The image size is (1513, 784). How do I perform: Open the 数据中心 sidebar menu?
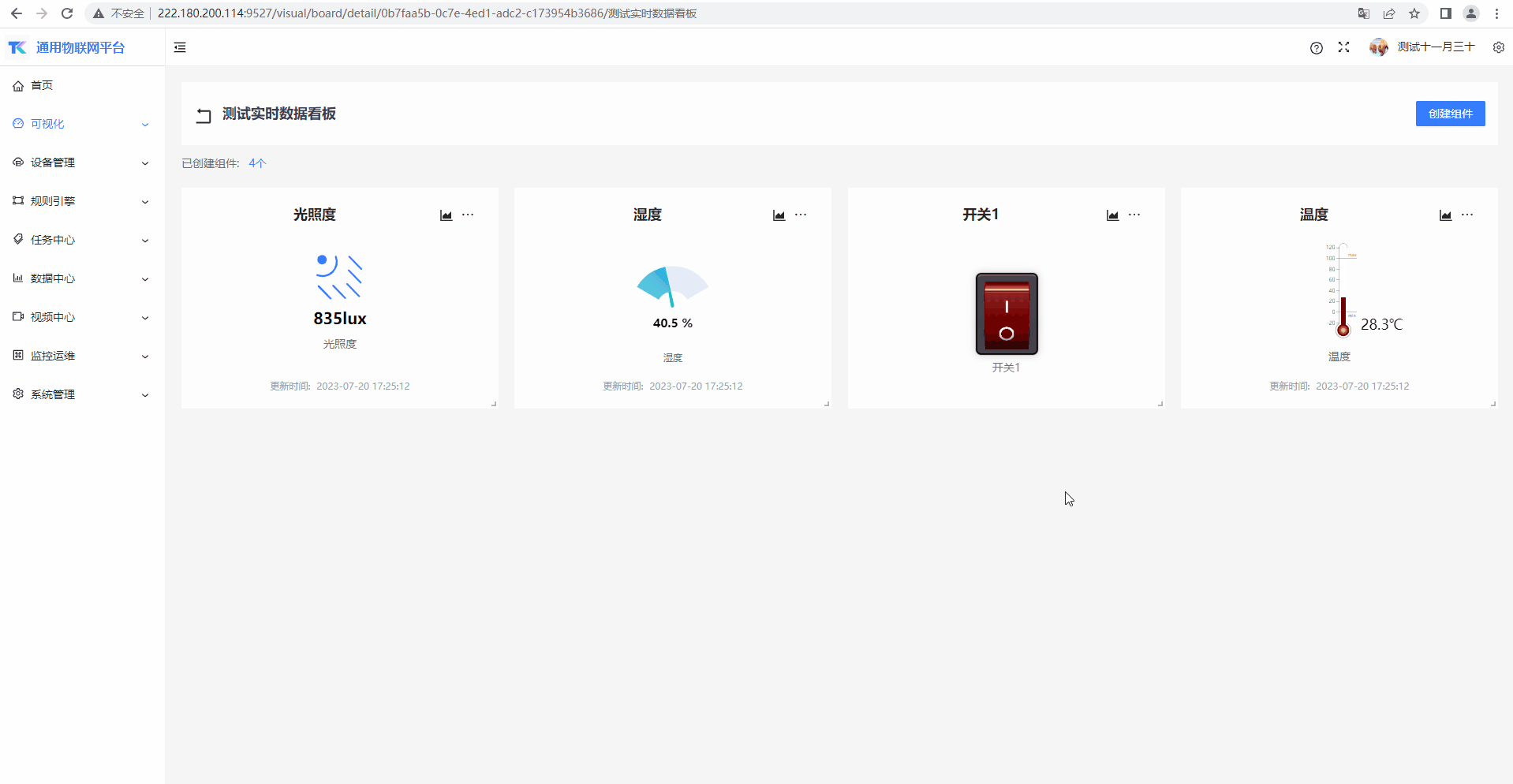tap(82, 278)
